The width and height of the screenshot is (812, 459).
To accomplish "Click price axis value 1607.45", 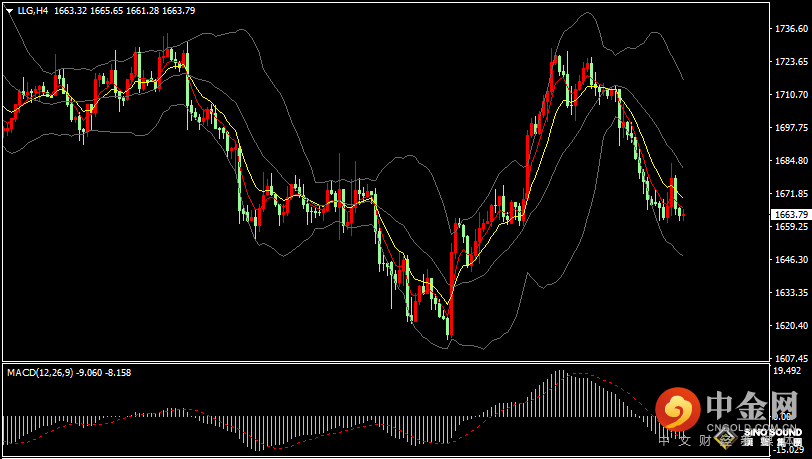I will coord(791,358).
